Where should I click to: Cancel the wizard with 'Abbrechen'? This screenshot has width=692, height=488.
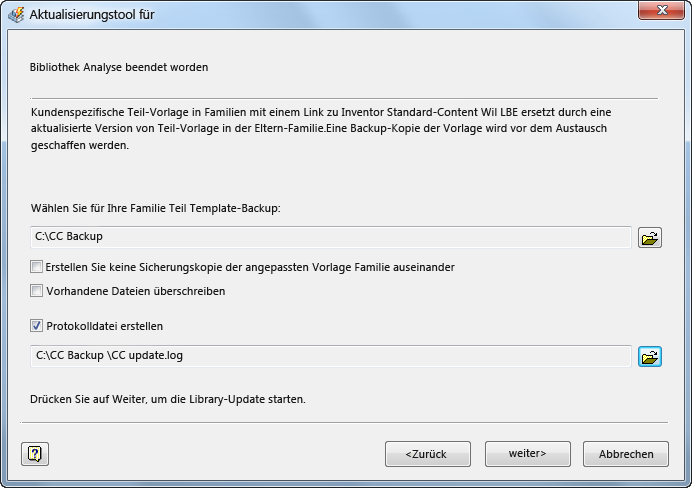click(x=626, y=454)
